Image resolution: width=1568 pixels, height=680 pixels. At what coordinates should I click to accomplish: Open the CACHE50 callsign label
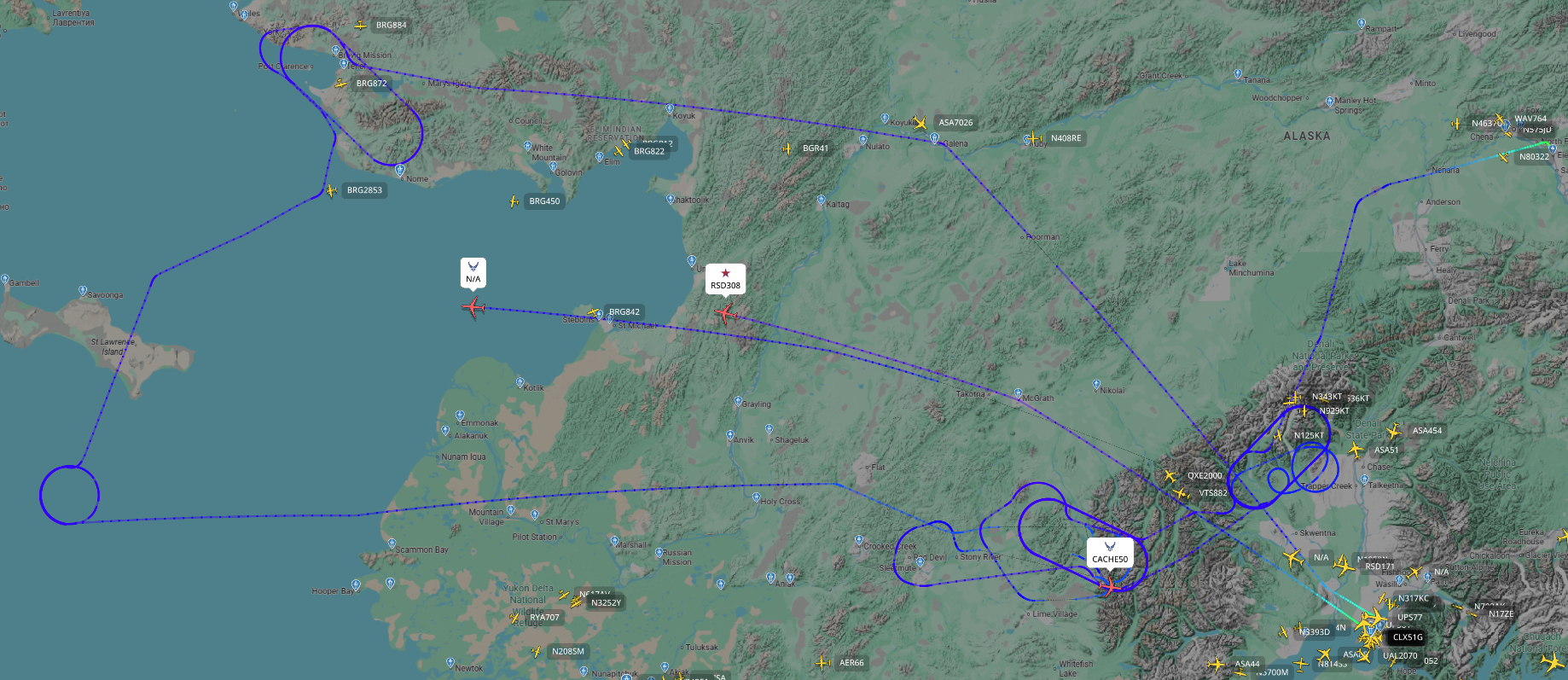[1110, 560]
